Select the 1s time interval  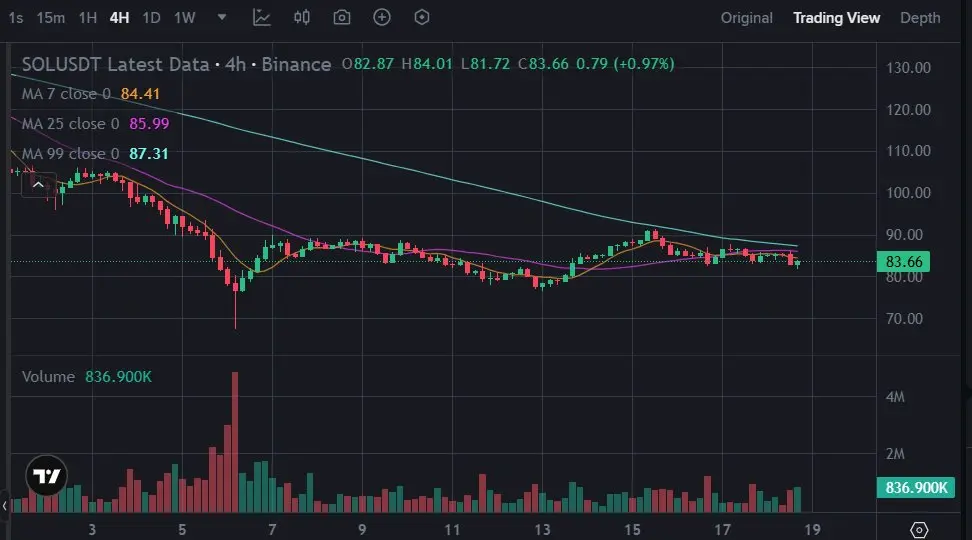click(15, 18)
